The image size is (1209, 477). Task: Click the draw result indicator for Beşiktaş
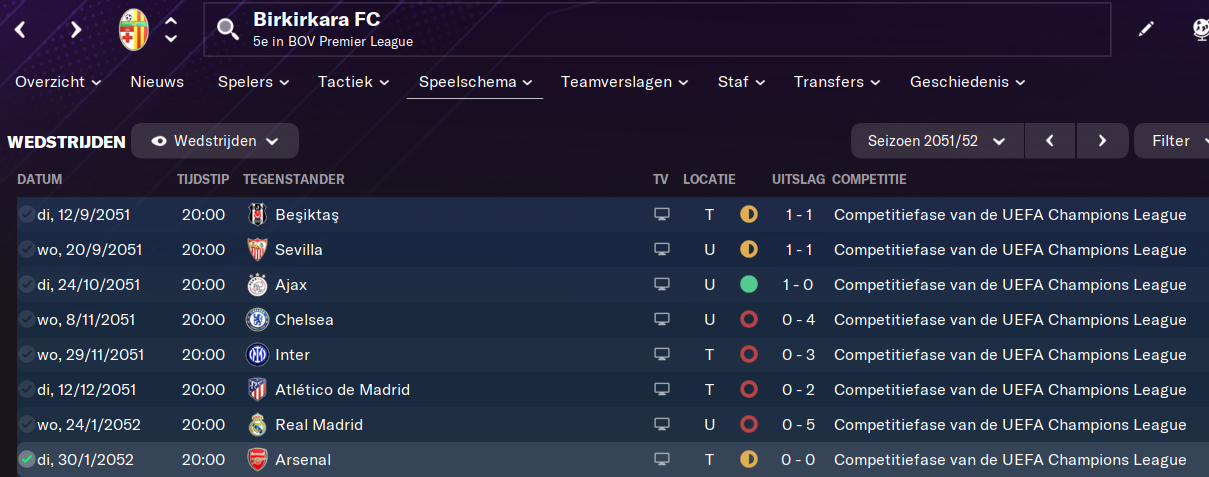[x=748, y=214]
